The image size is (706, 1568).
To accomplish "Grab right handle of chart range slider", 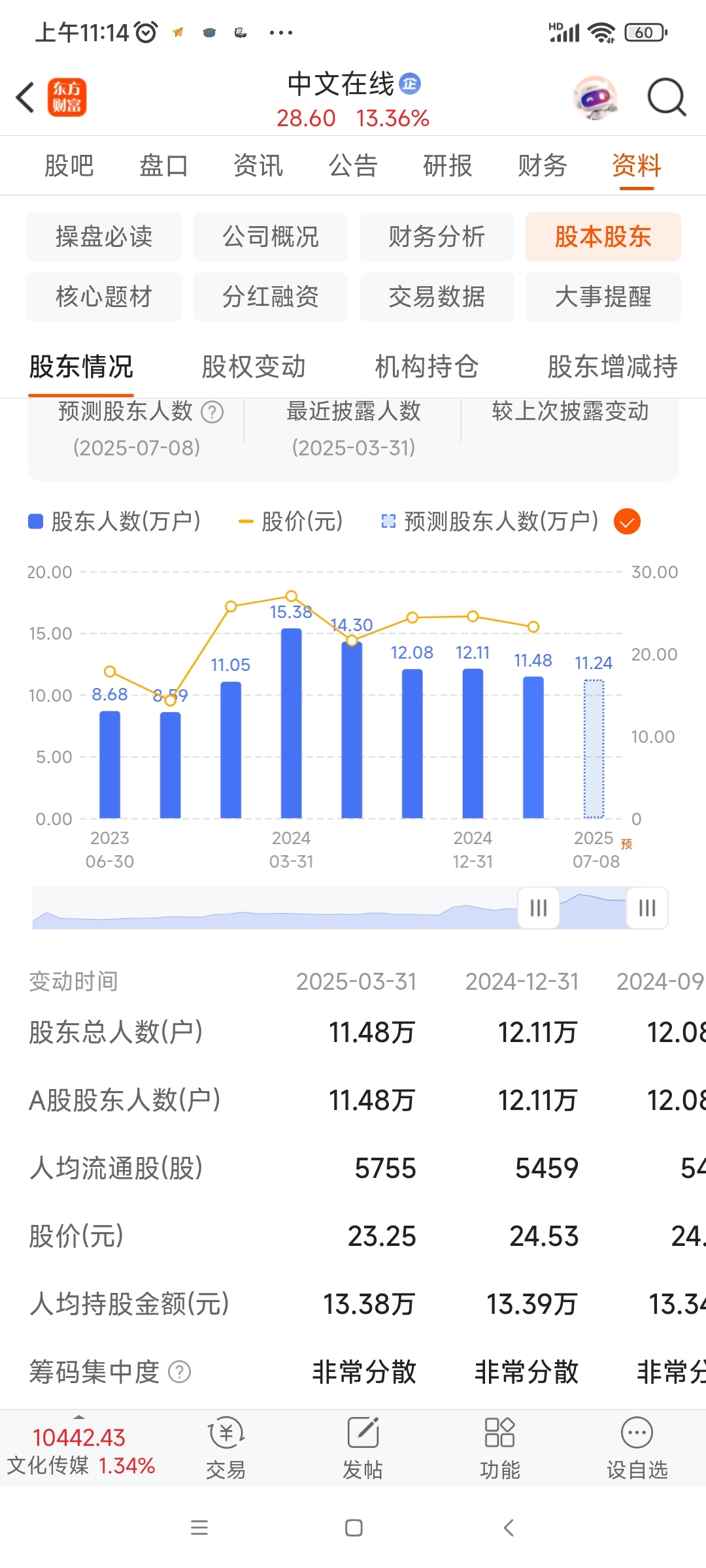I will [x=647, y=907].
